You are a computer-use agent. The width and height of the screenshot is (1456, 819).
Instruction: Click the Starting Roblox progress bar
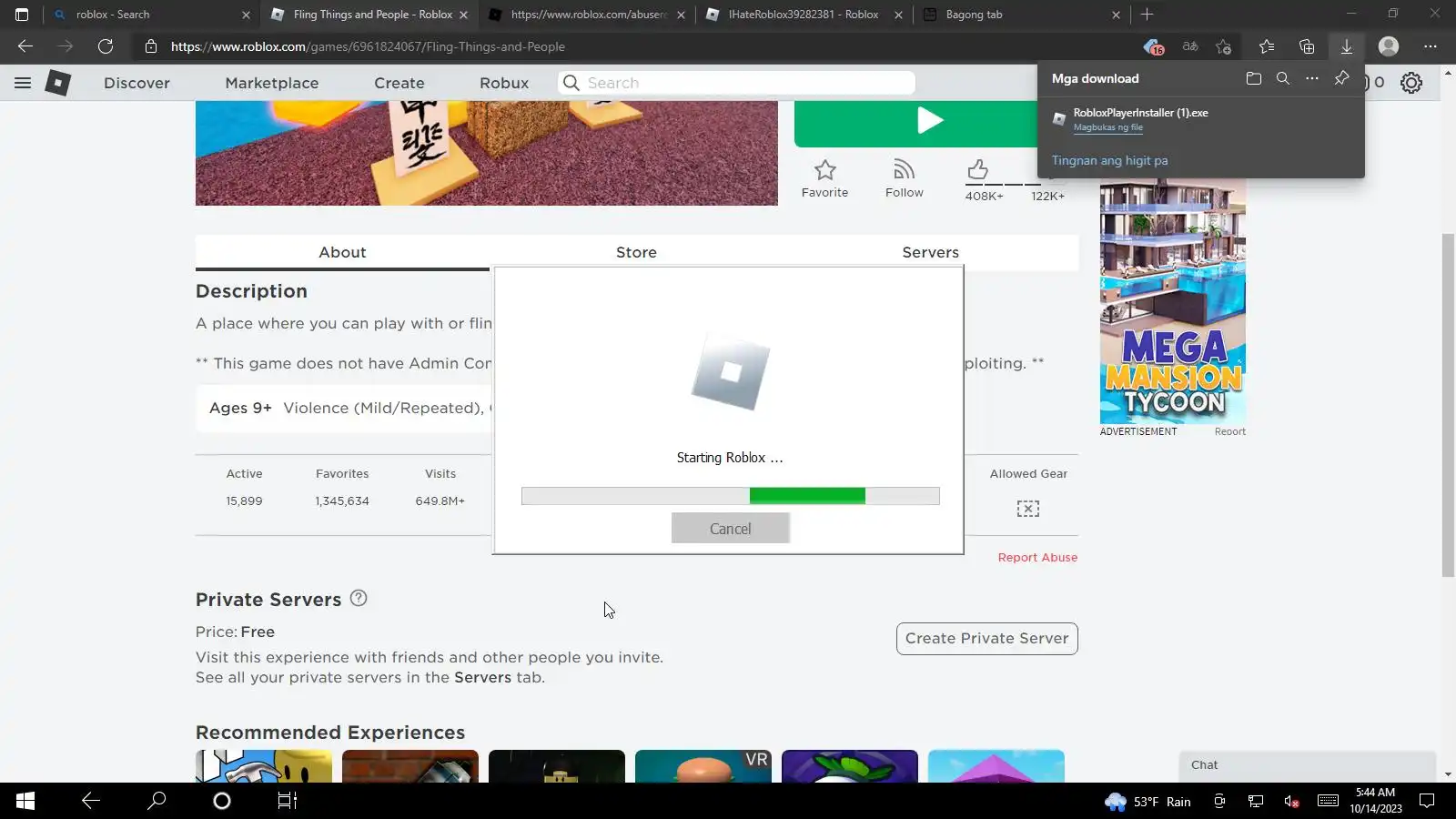731,496
